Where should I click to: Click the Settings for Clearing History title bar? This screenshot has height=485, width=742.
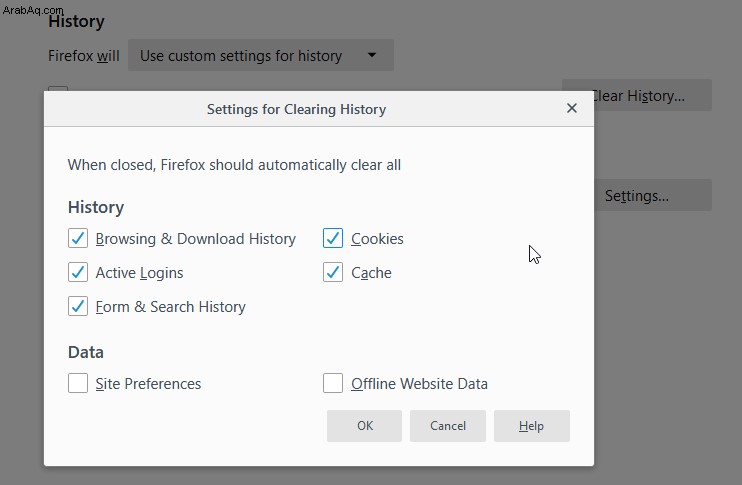point(296,109)
